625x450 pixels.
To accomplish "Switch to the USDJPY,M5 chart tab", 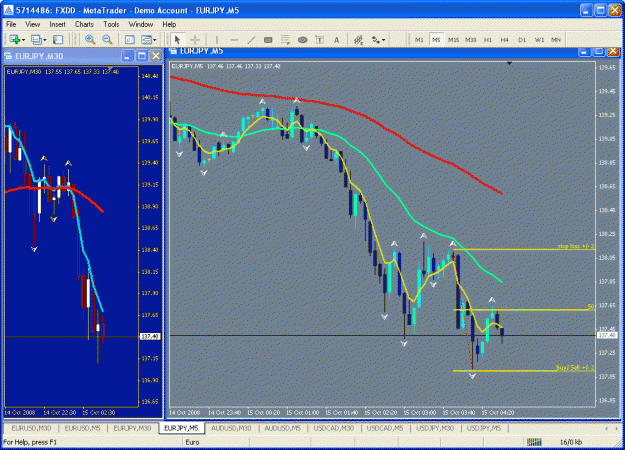I will [484, 428].
